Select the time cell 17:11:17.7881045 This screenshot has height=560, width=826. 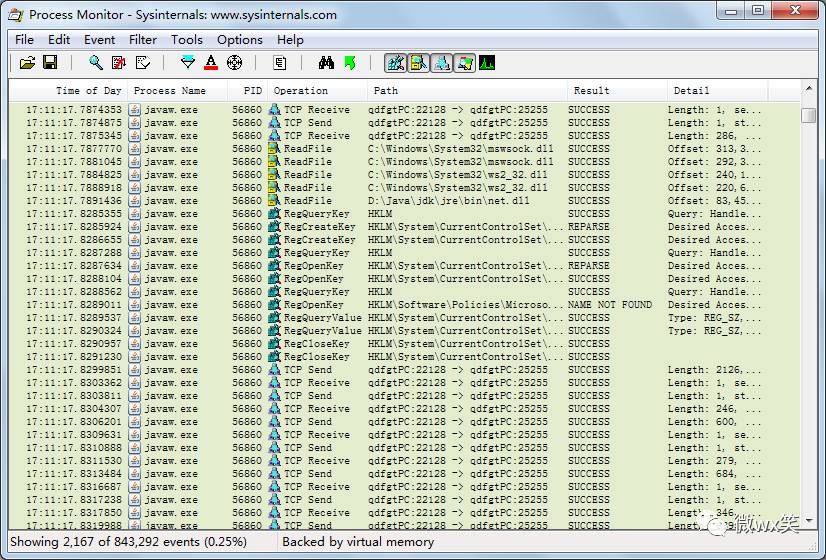[74, 162]
